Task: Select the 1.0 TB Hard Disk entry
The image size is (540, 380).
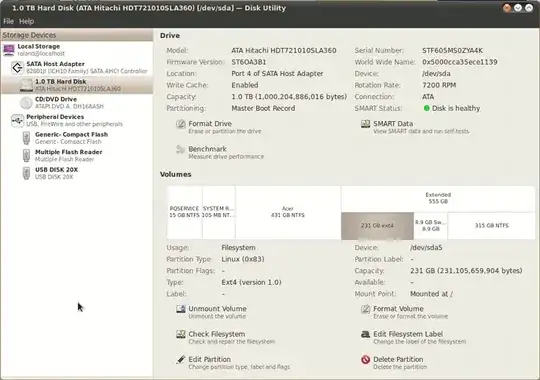Action: 77,85
